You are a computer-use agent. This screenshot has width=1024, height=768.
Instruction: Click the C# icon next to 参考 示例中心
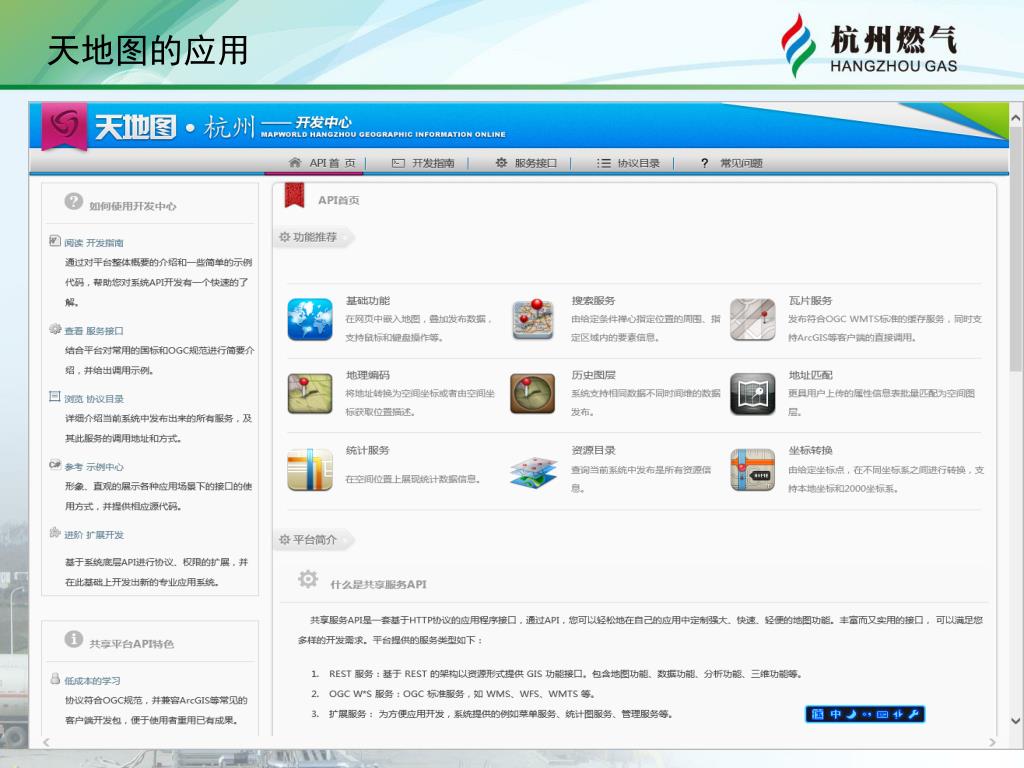click(x=55, y=464)
